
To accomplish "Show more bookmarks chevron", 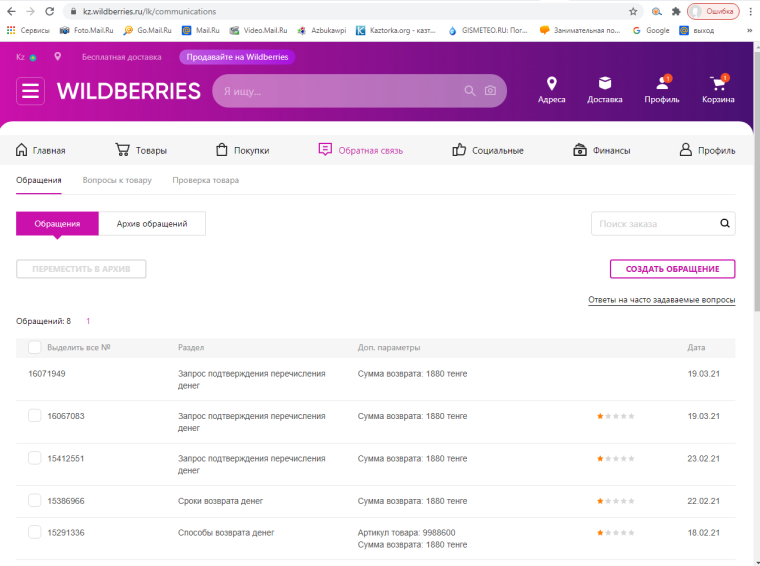I will coord(749,30).
